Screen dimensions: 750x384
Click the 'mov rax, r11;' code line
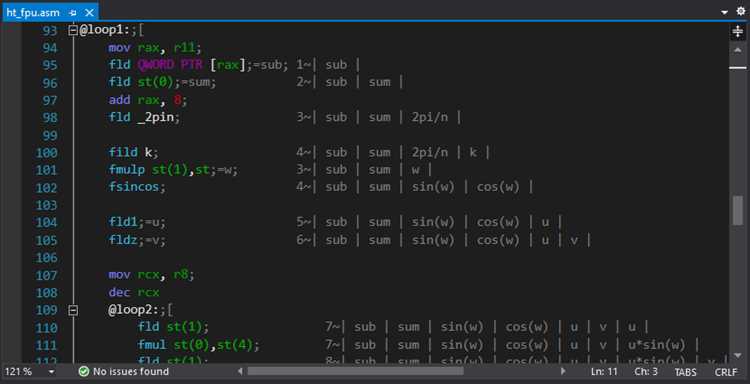(155, 48)
